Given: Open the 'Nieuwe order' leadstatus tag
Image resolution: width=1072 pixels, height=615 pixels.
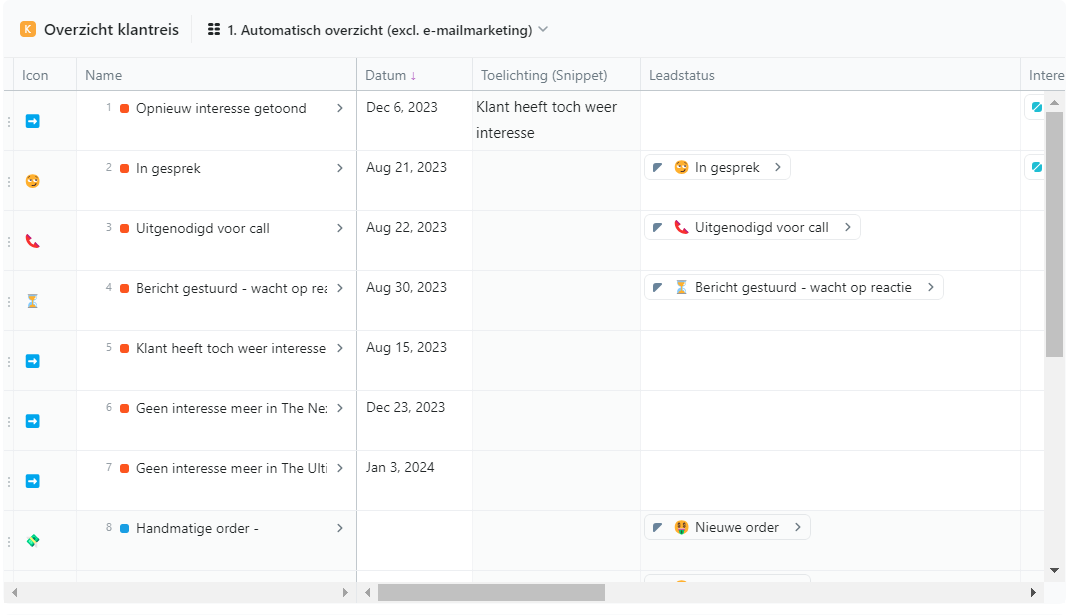Looking at the screenshot, I should coord(727,528).
